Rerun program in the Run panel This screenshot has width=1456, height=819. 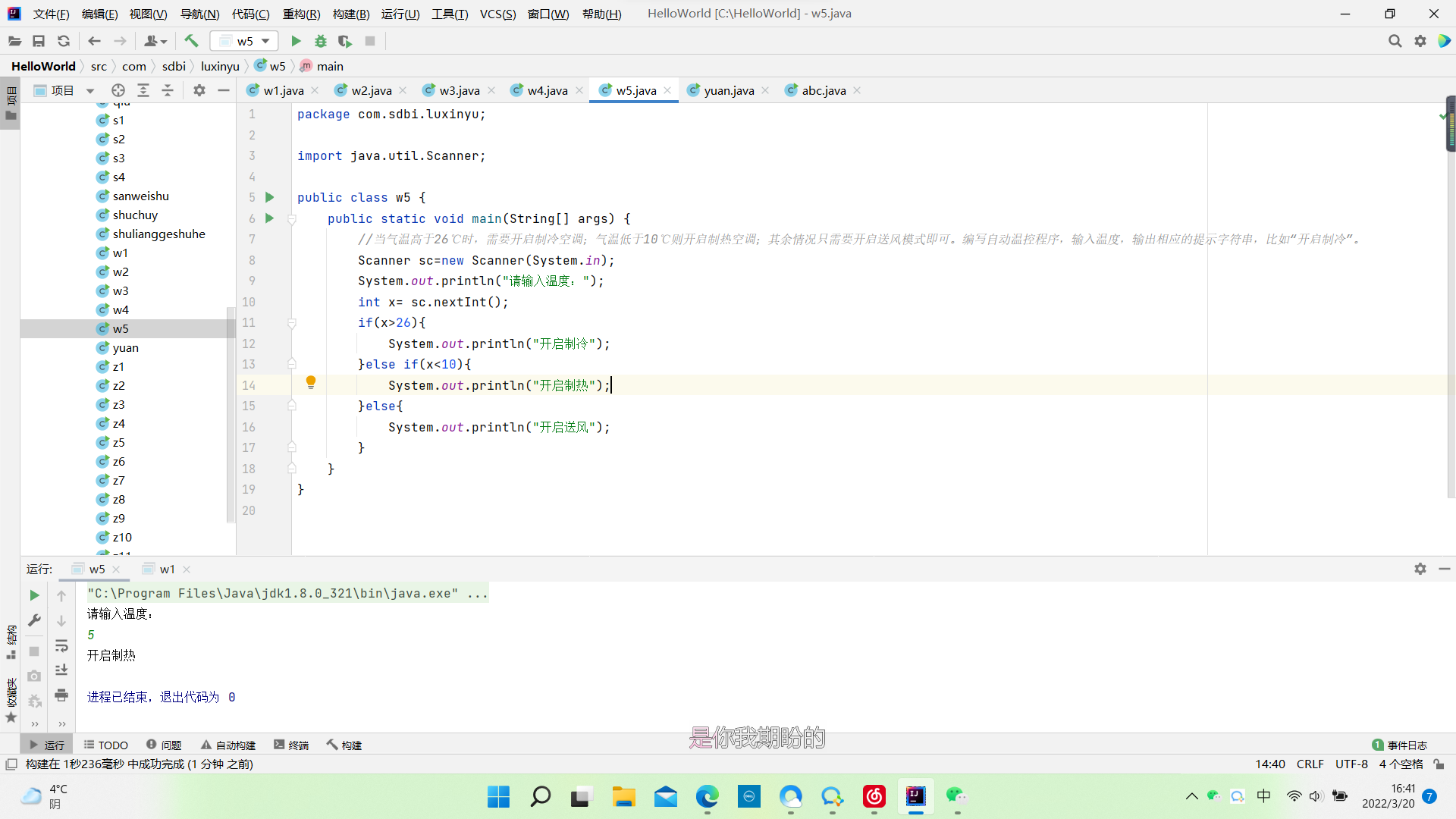point(34,595)
